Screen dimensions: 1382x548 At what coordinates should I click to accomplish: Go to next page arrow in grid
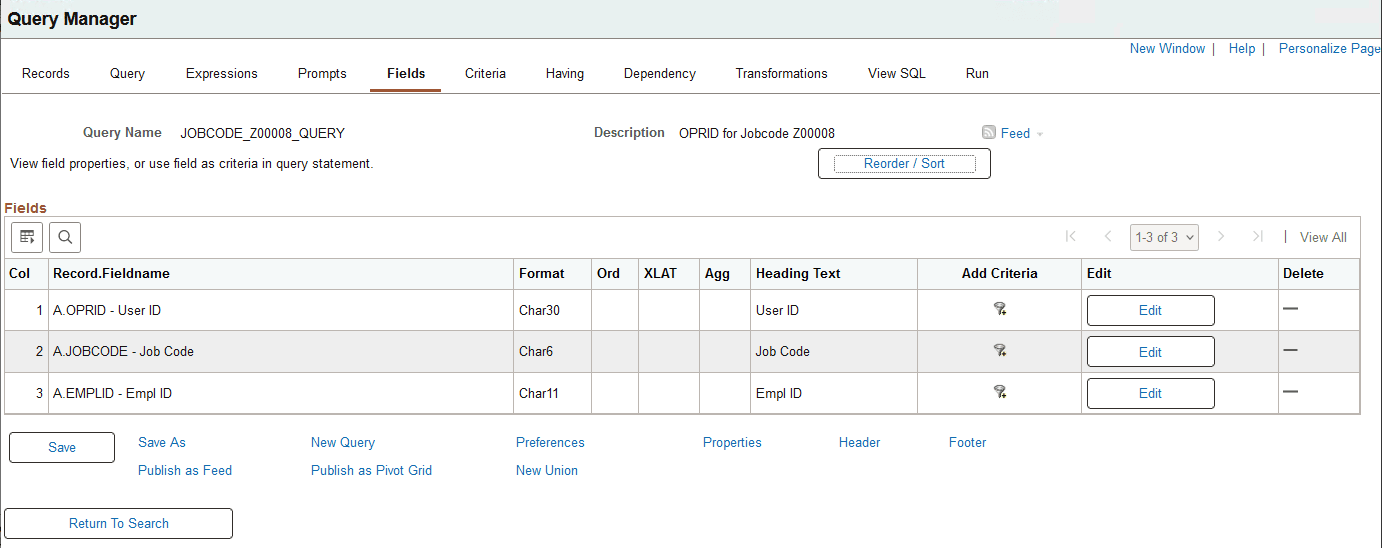tap(1220, 237)
